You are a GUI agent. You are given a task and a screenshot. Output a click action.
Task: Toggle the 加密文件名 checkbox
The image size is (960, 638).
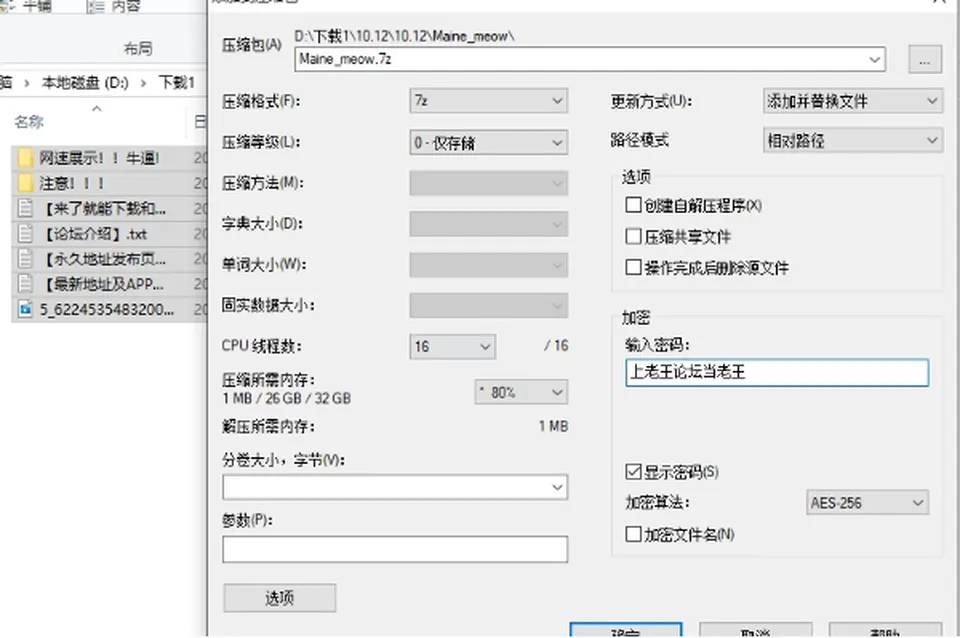[x=633, y=534]
